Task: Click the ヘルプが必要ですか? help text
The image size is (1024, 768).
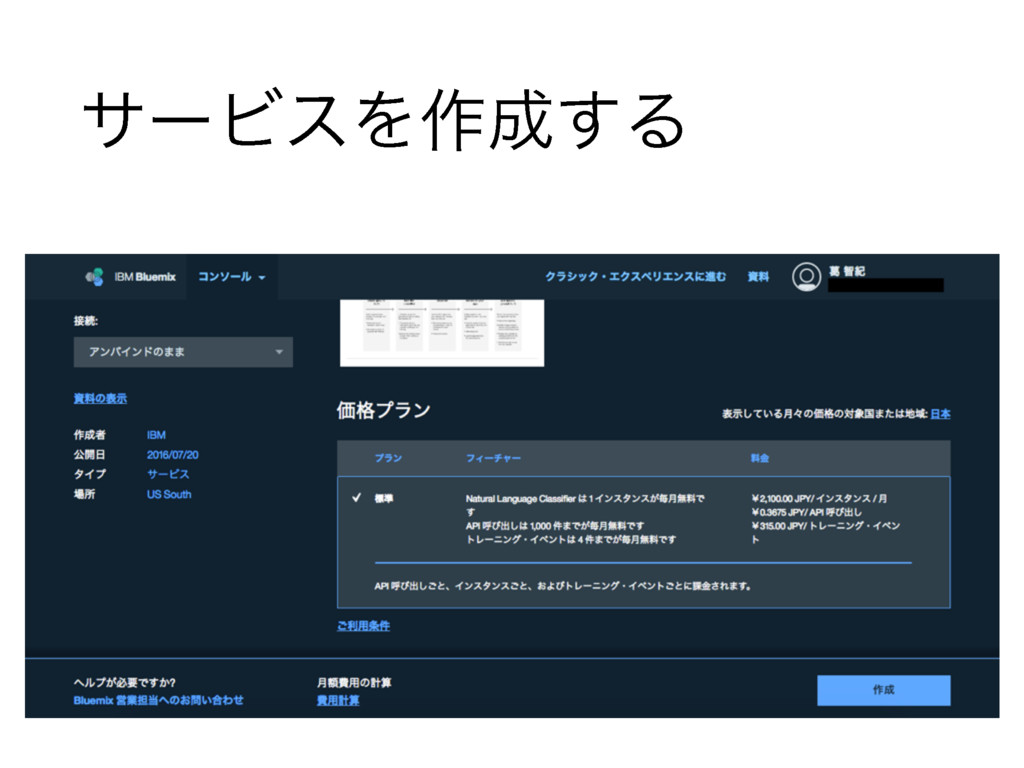Action: (125, 682)
